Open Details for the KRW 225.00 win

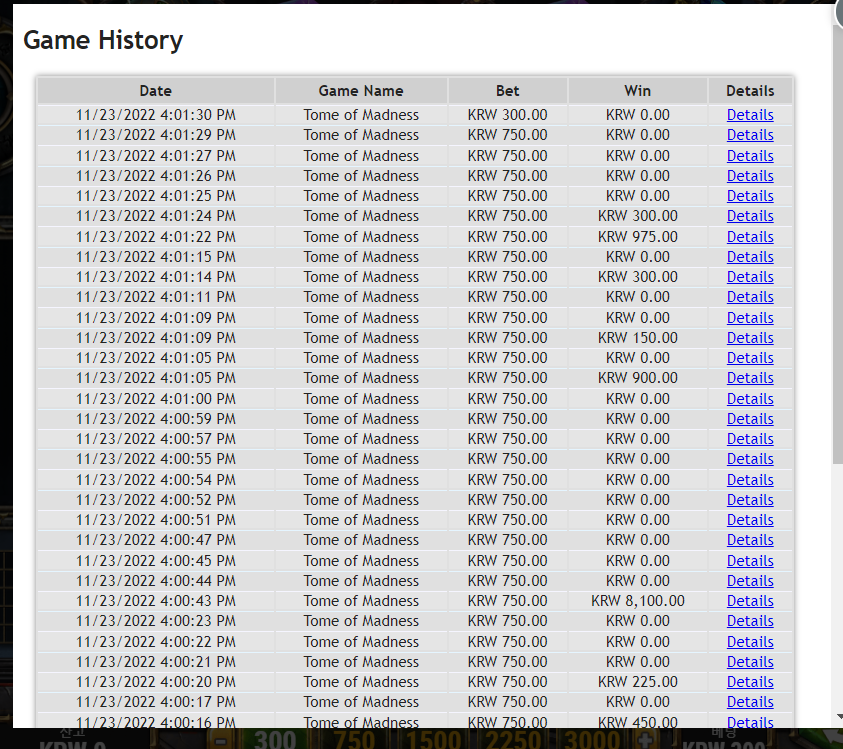tap(749, 682)
